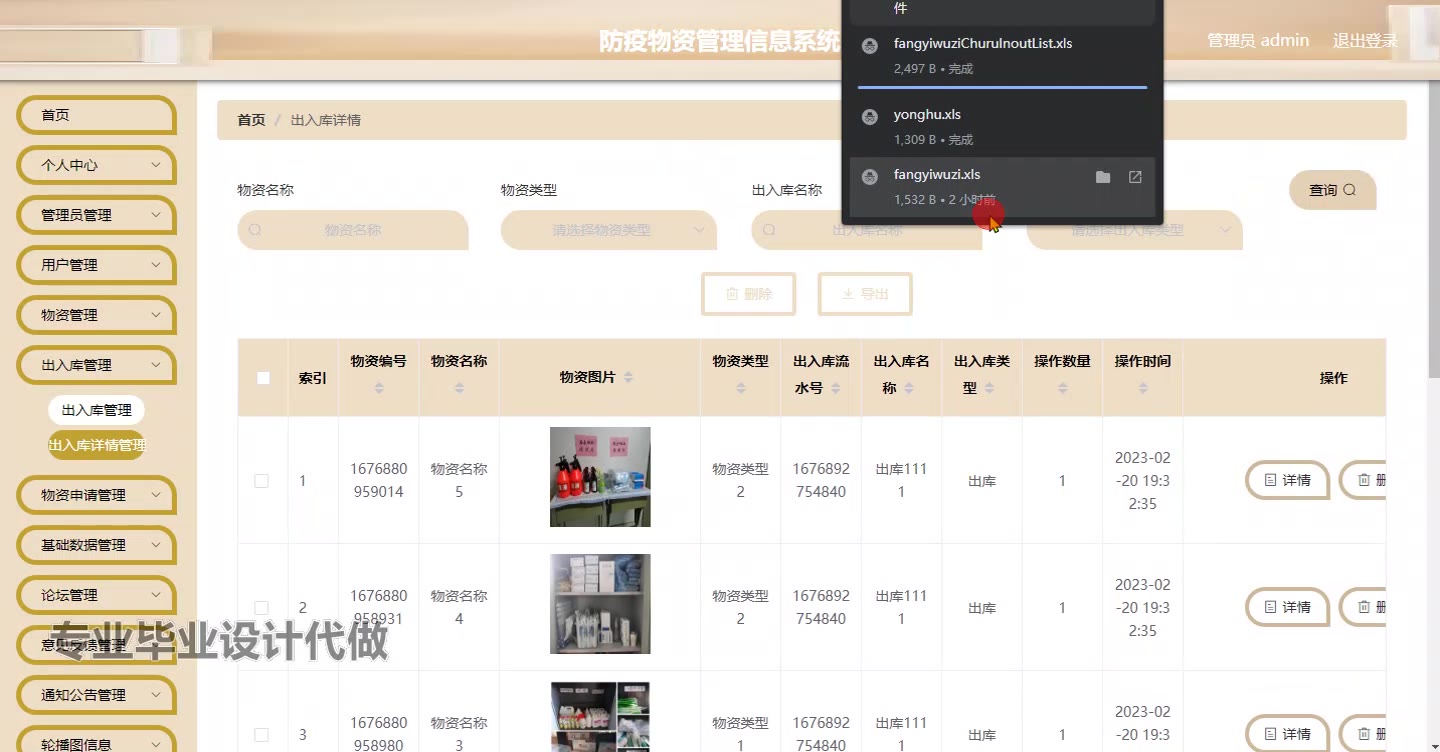Show fangyiwuzi.xls in folder icon
1440x752 pixels.
(x=1102, y=177)
